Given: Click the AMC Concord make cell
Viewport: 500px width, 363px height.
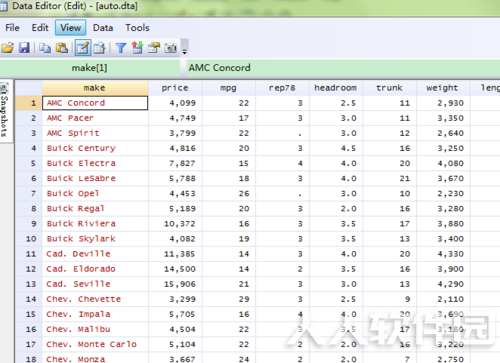Looking at the screenshot, I should point(95,103).
